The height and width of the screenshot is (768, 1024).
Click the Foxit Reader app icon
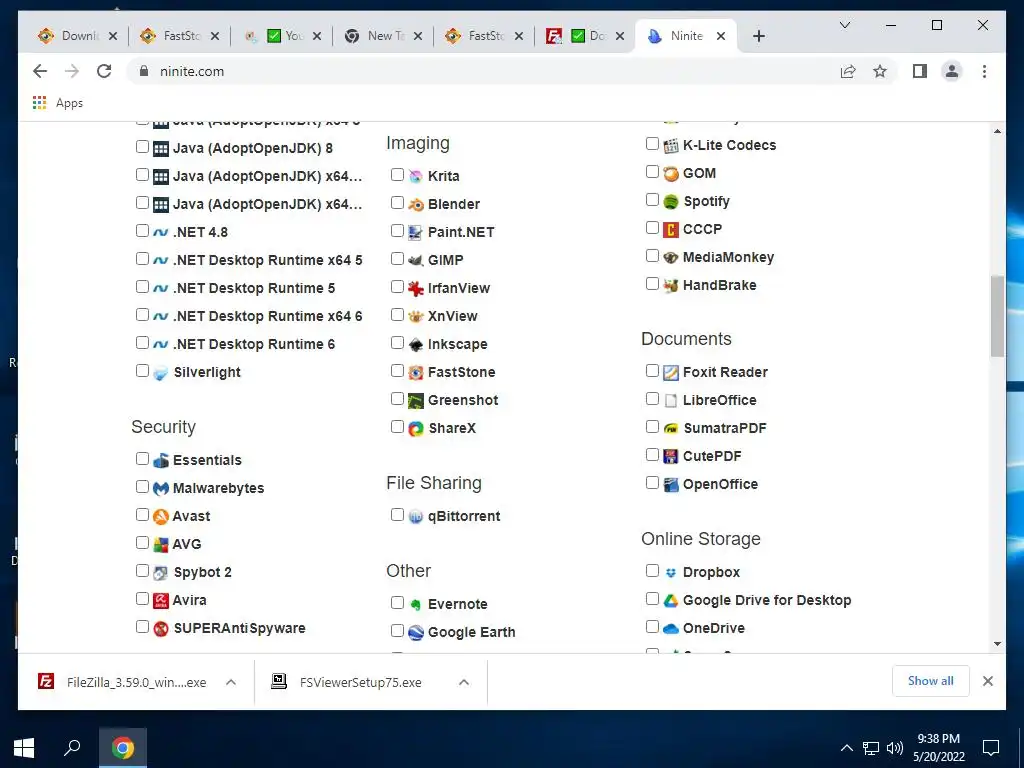point(671,372)
